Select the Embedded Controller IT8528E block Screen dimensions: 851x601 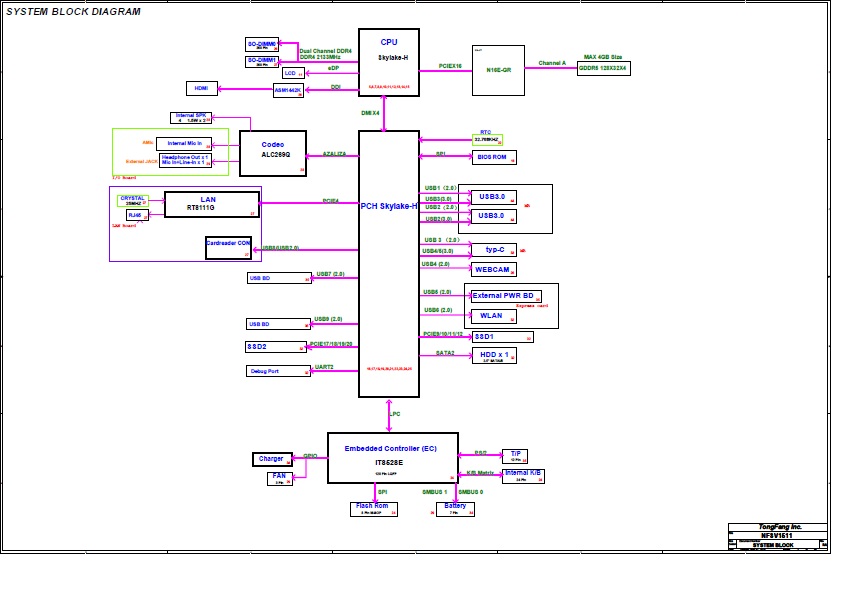coord(392,457)
